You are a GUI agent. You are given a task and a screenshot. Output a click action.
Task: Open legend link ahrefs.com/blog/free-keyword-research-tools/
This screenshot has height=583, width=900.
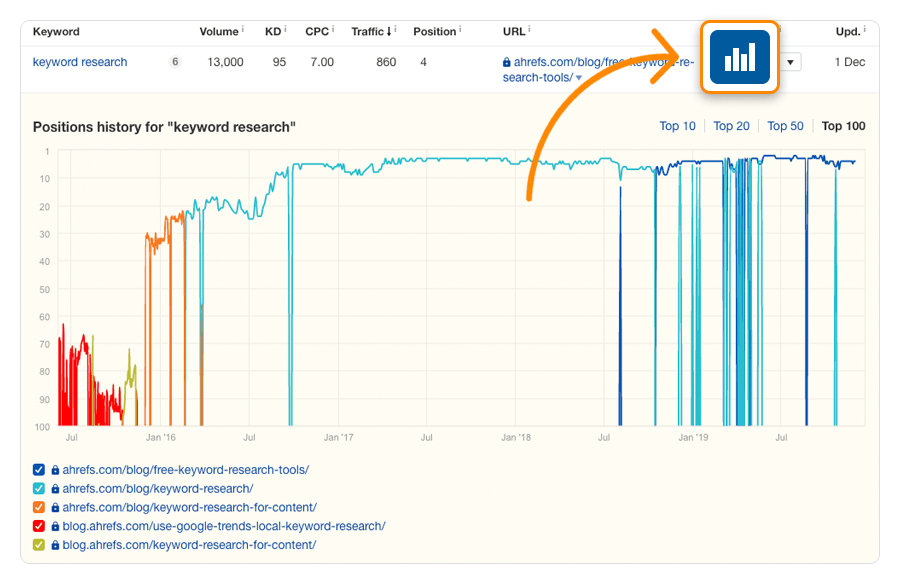point(185,470)
